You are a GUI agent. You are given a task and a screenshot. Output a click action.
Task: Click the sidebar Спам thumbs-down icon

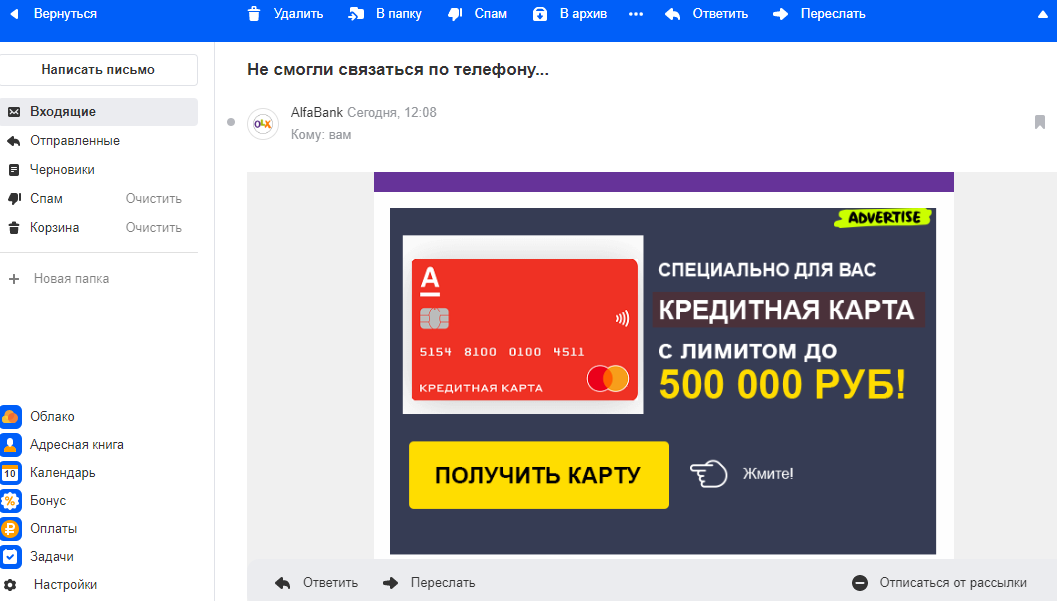(13, 199)
